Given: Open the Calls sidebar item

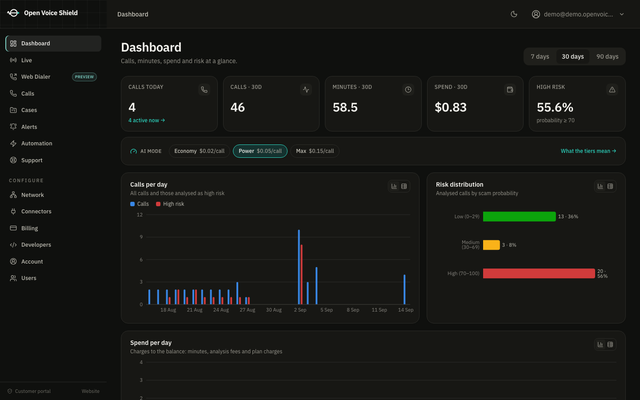Looking at the screenshot, I should coord(53,93).
